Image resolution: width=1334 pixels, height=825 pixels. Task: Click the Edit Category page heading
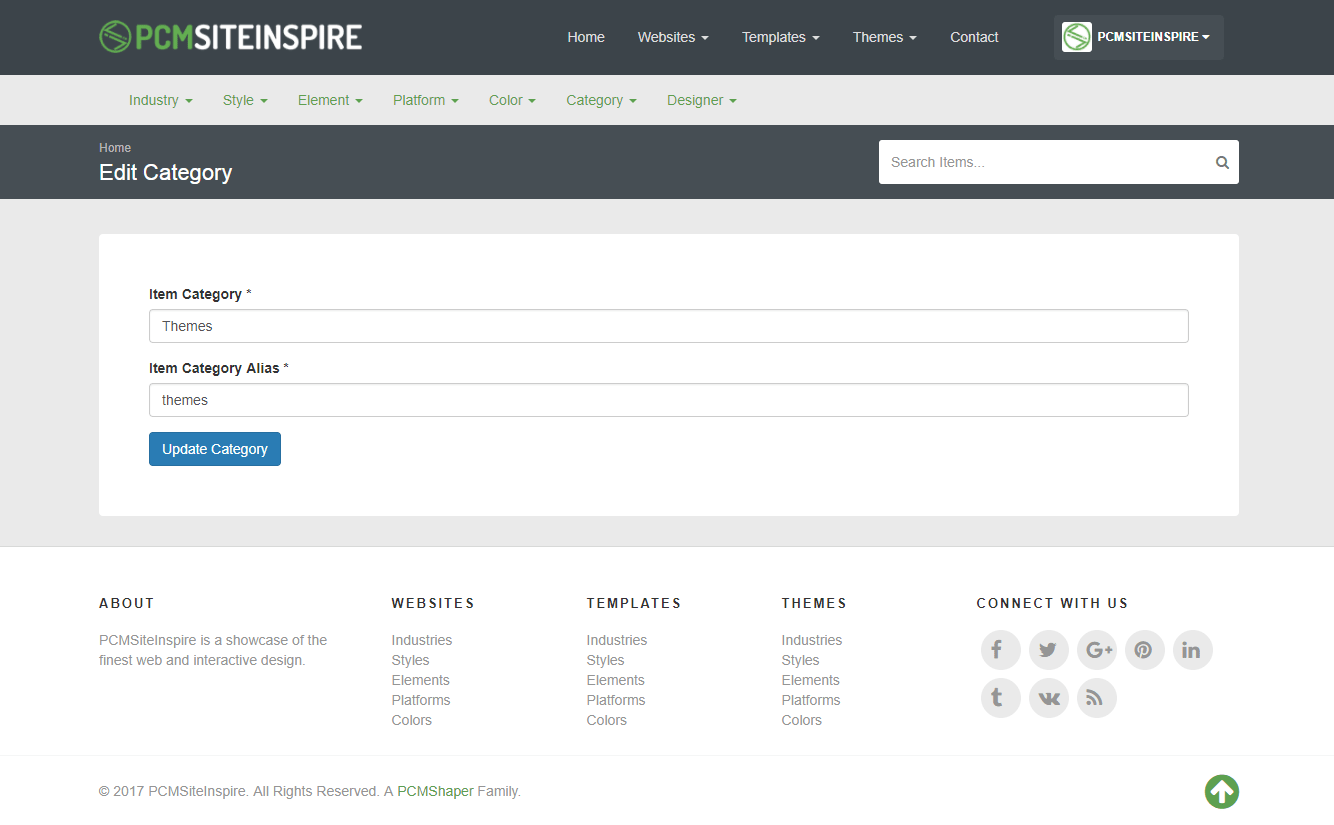(166, 172)
